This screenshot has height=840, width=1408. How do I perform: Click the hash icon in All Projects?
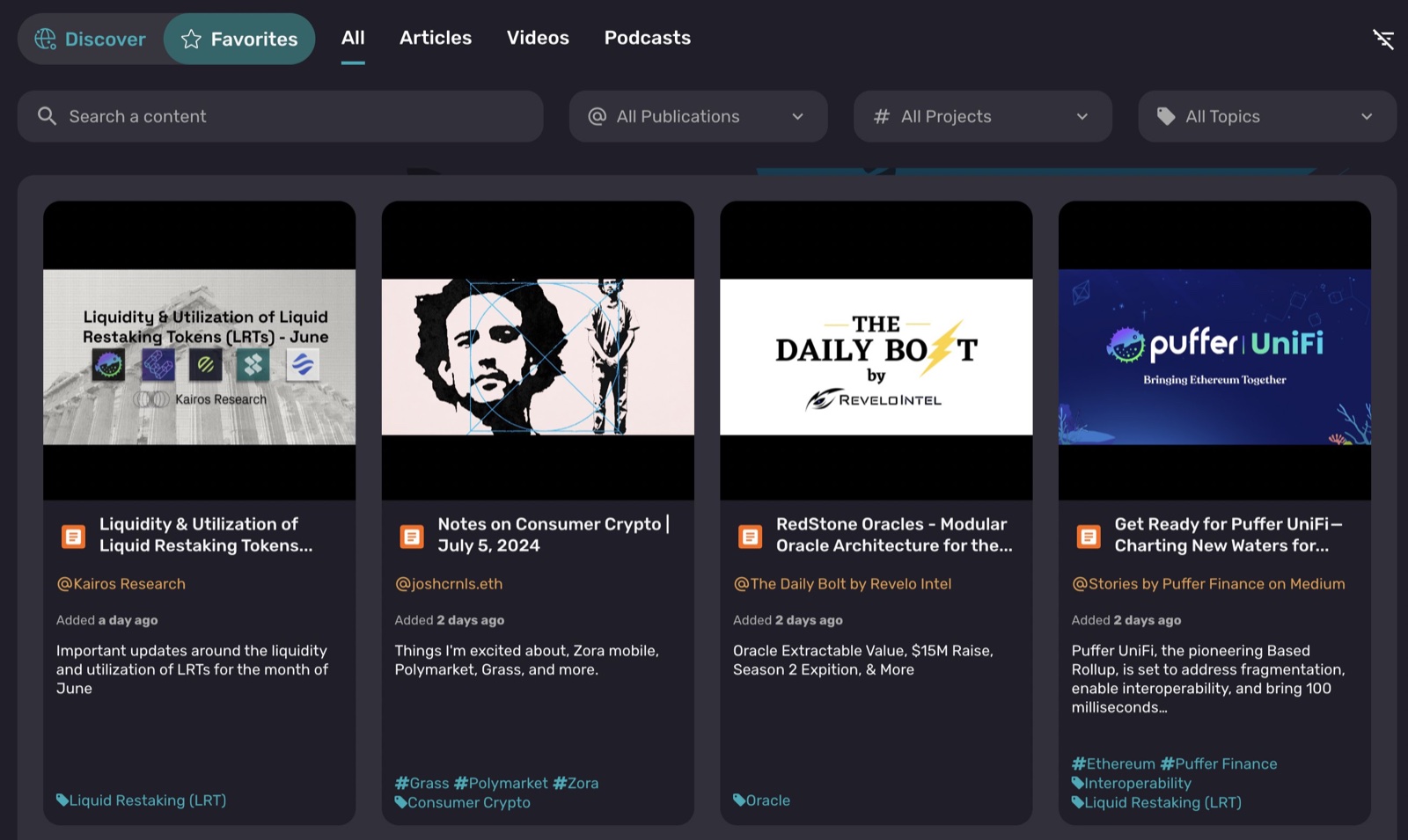tap(881, 116)
